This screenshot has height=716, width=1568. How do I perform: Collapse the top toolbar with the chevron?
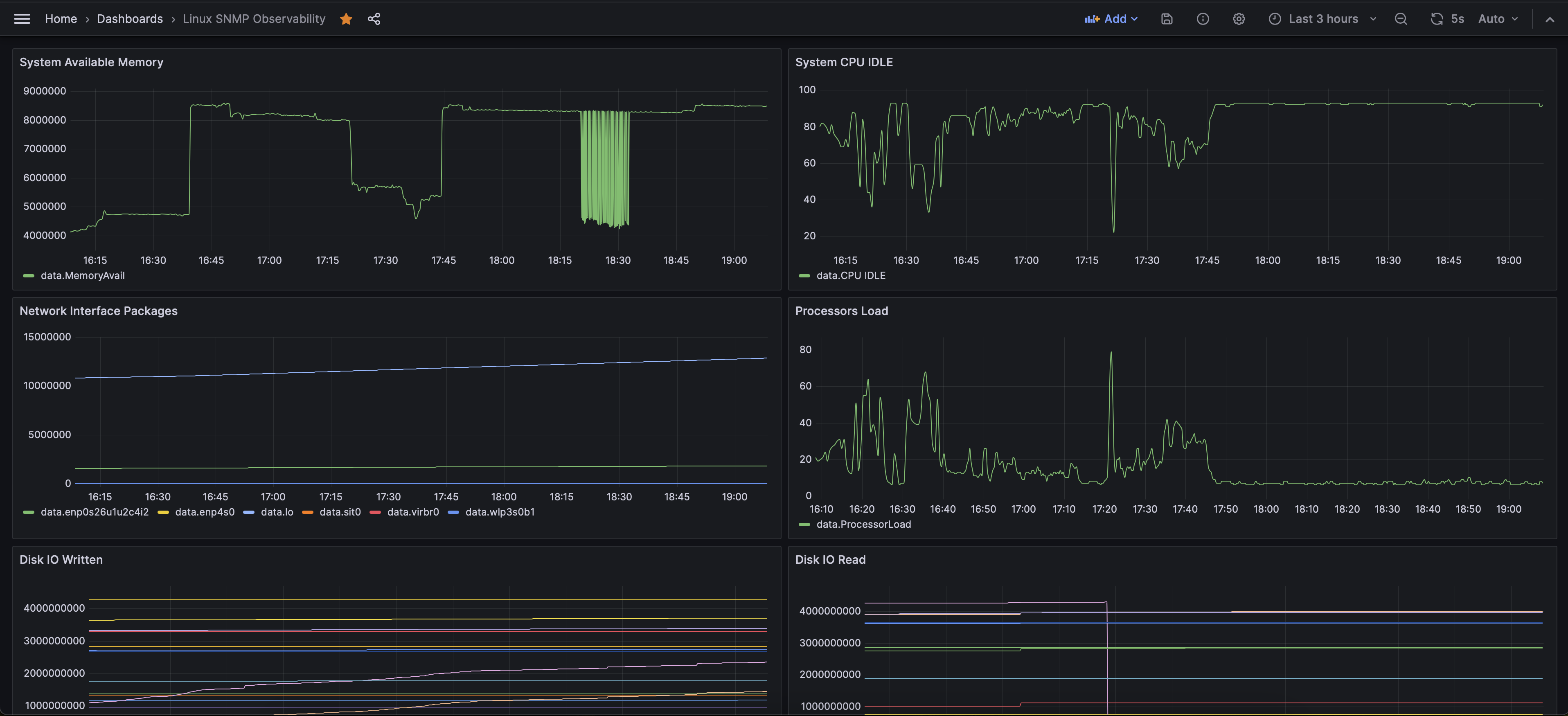(1549, 19)
